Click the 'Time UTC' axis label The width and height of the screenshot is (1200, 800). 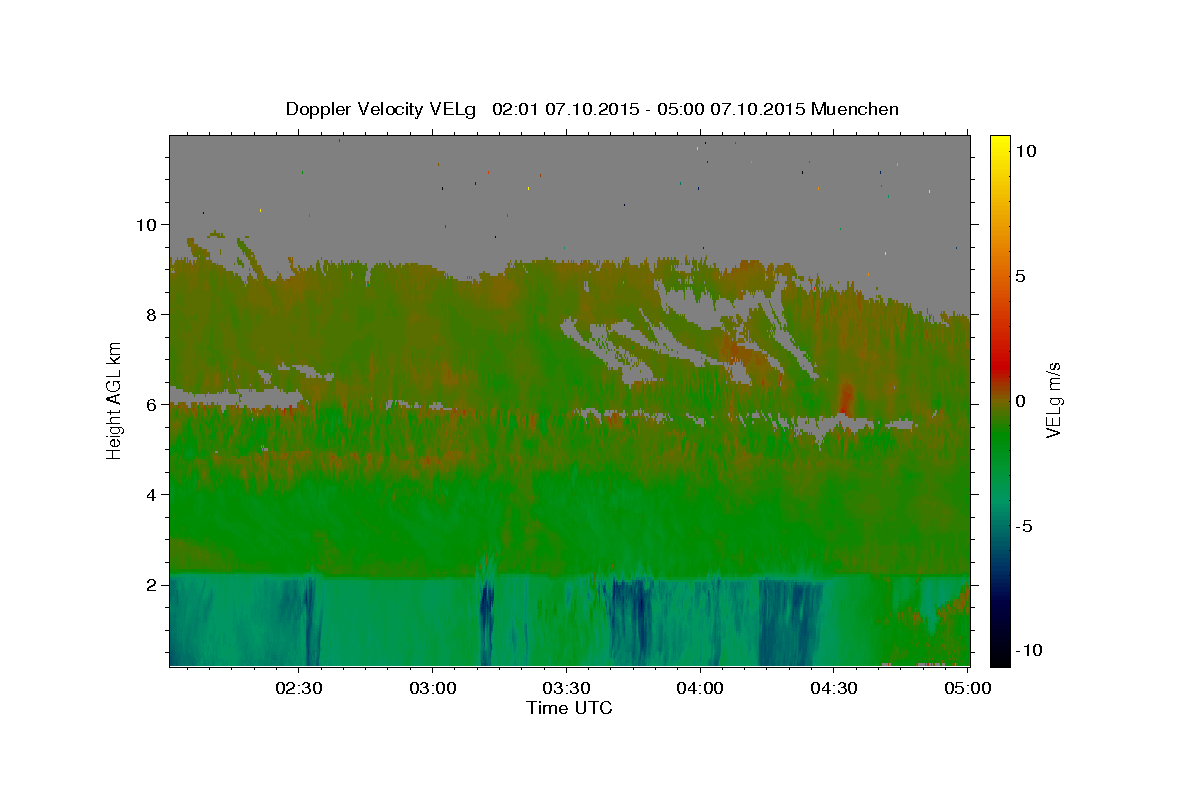tap(569, 708)
